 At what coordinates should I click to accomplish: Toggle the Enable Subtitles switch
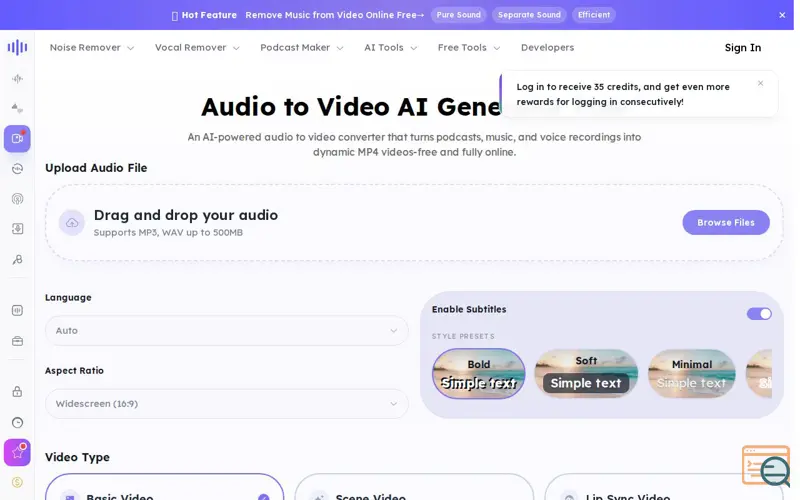[759, 314]
